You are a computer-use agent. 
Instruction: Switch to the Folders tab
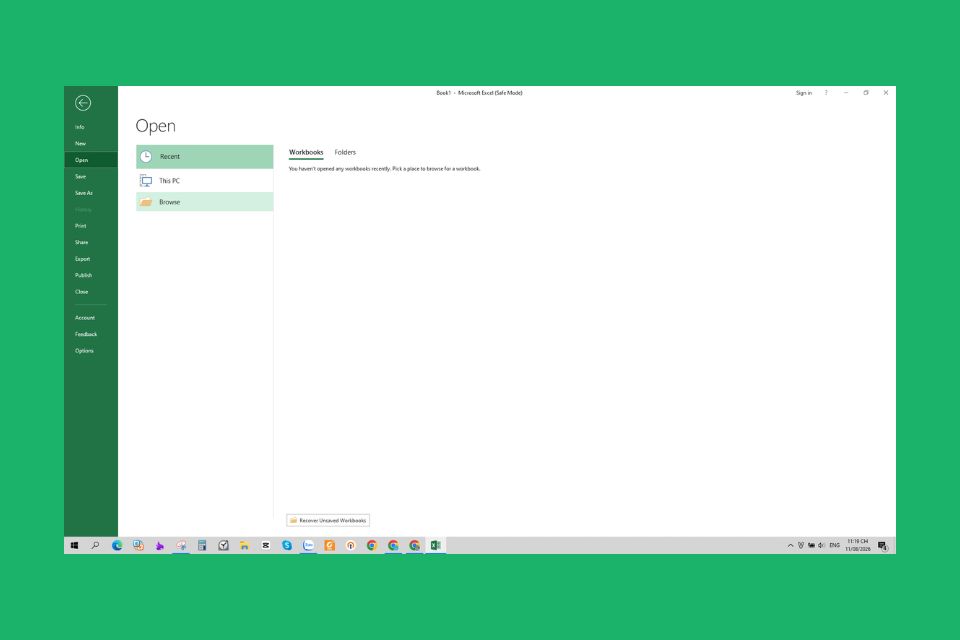[x=345, y=152]
